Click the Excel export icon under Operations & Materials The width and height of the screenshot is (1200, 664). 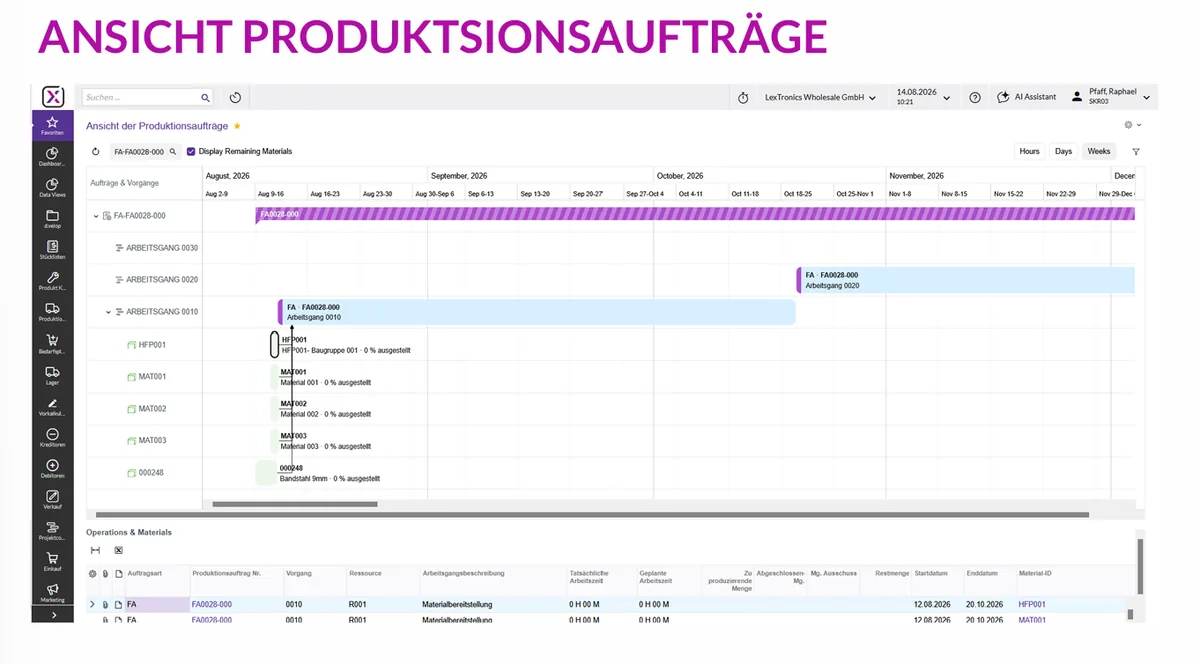(x=118, y=550)
